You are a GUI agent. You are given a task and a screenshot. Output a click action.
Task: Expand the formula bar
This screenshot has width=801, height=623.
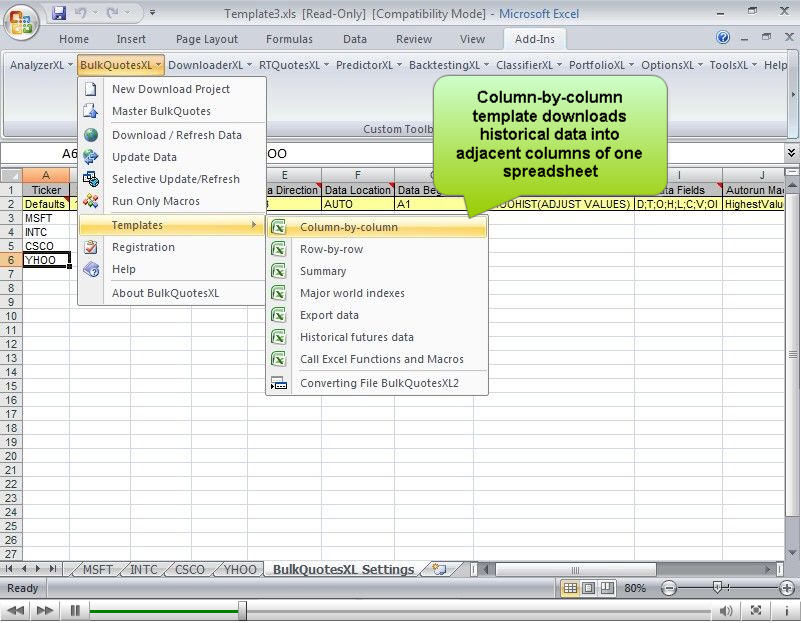coord(791,153)
